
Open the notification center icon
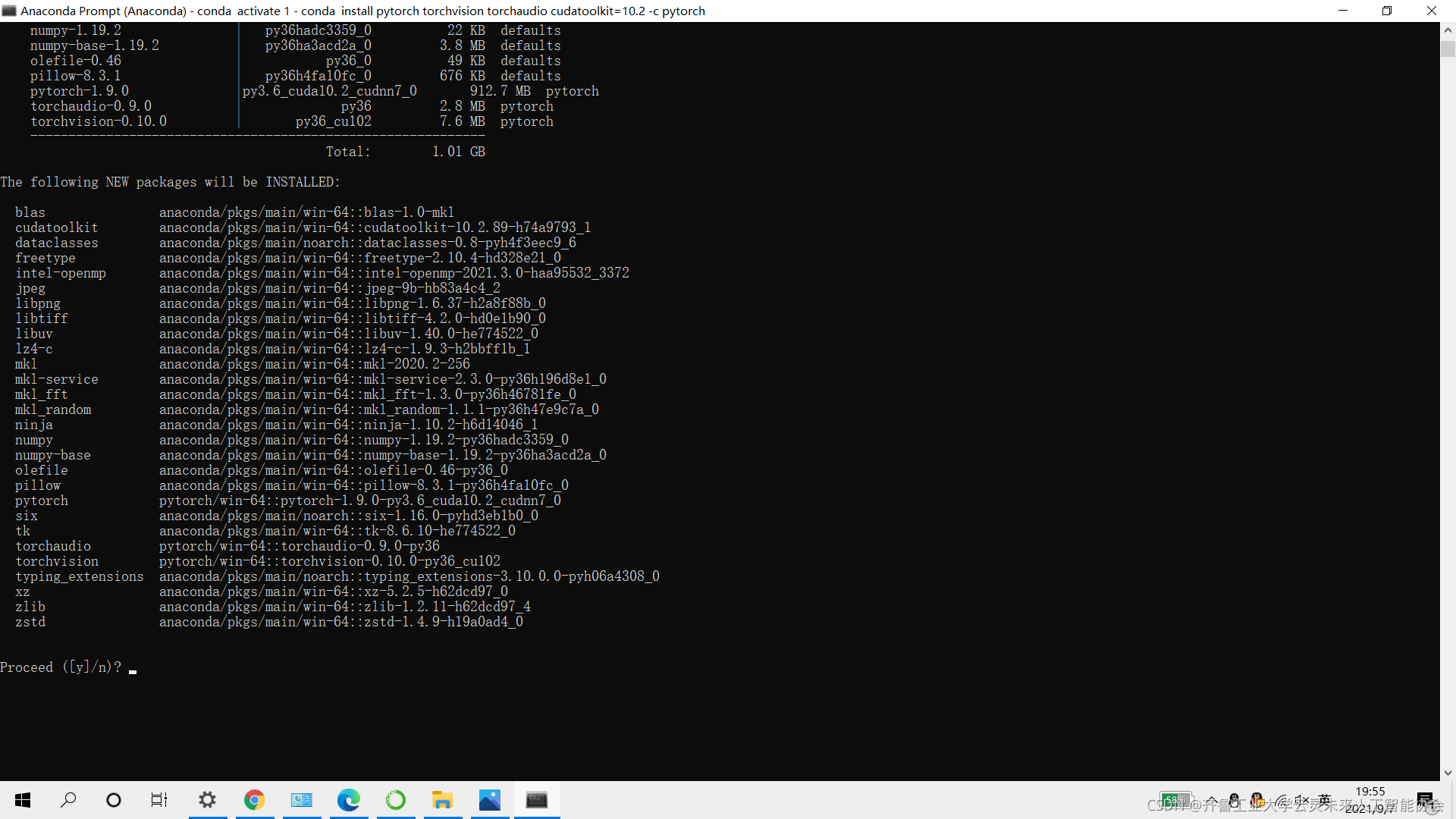tap(1425, 800)
